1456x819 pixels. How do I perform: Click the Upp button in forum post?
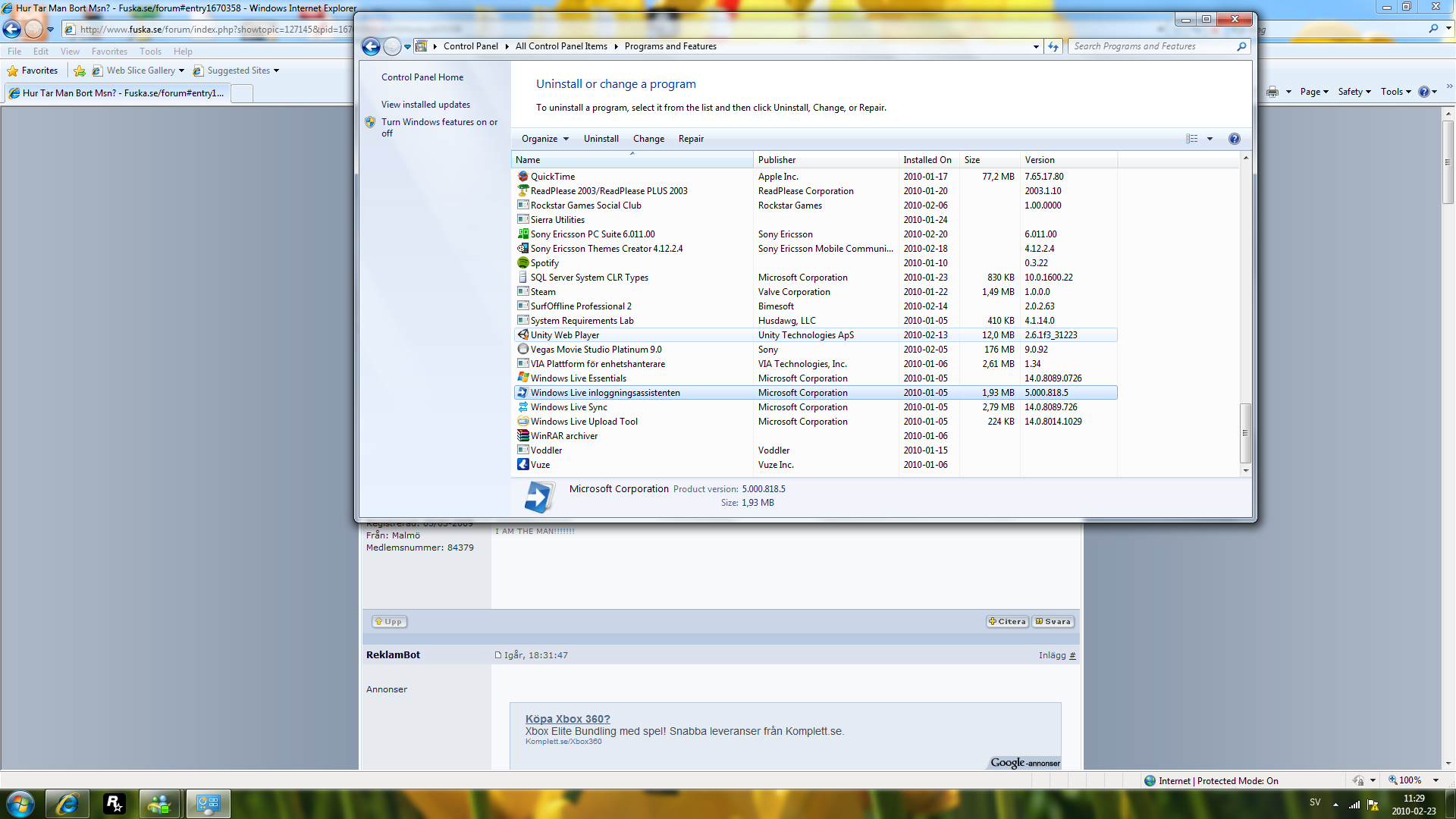point(389,622)
